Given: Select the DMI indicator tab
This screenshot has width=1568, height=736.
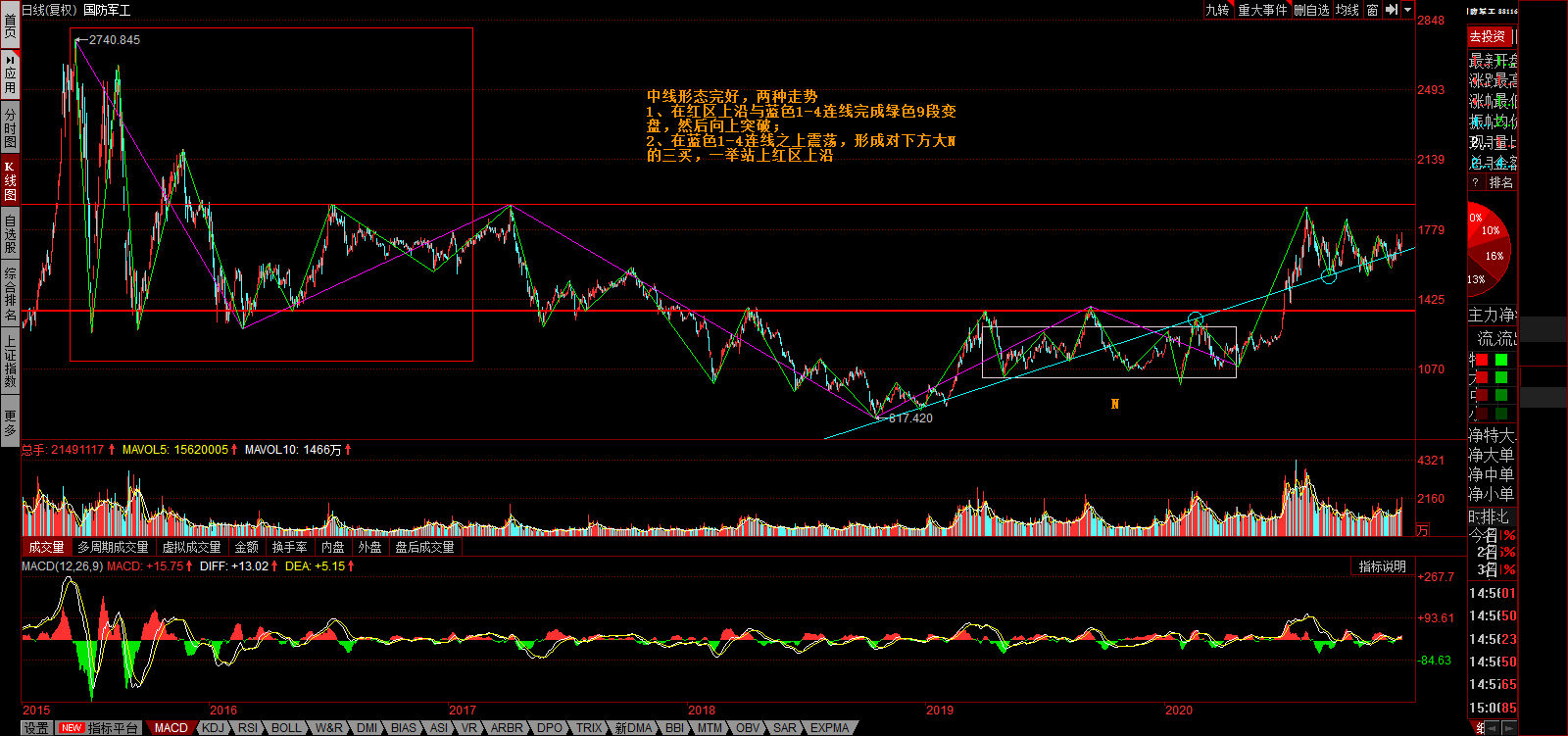Looking at the screenshot, I should (x=367, y=728).
